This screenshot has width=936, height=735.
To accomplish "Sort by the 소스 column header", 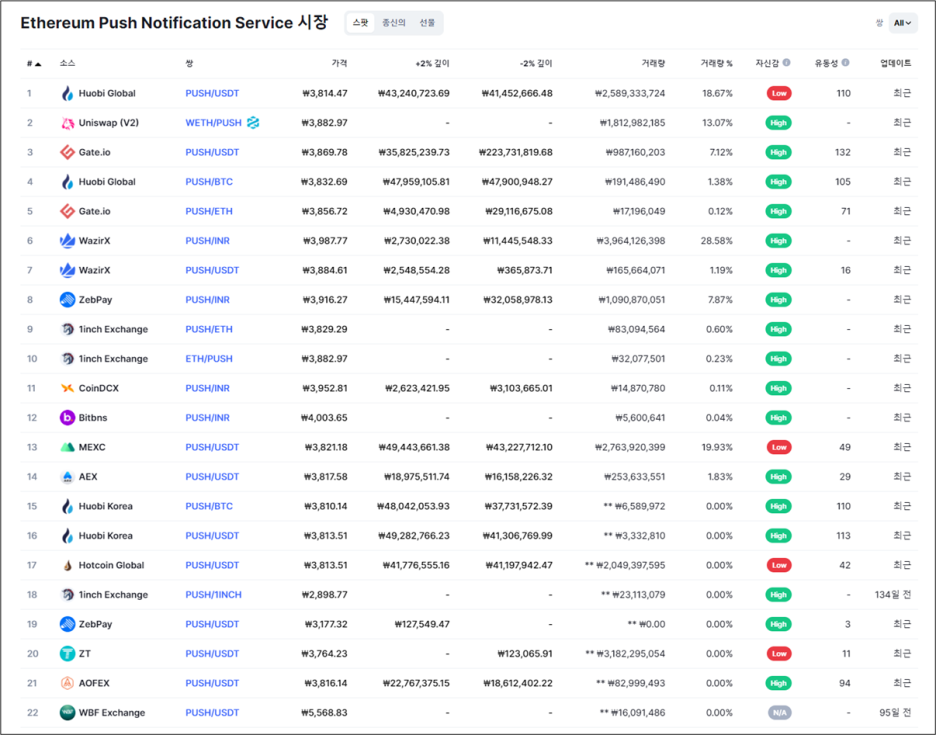I will [x=67, y=63].
